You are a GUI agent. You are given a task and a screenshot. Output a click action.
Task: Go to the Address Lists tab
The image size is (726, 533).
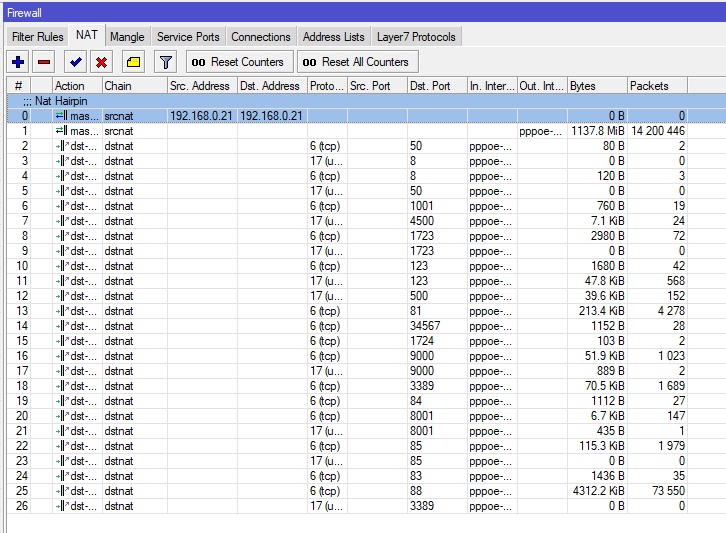pyautogui.click(x=333, y=37)
